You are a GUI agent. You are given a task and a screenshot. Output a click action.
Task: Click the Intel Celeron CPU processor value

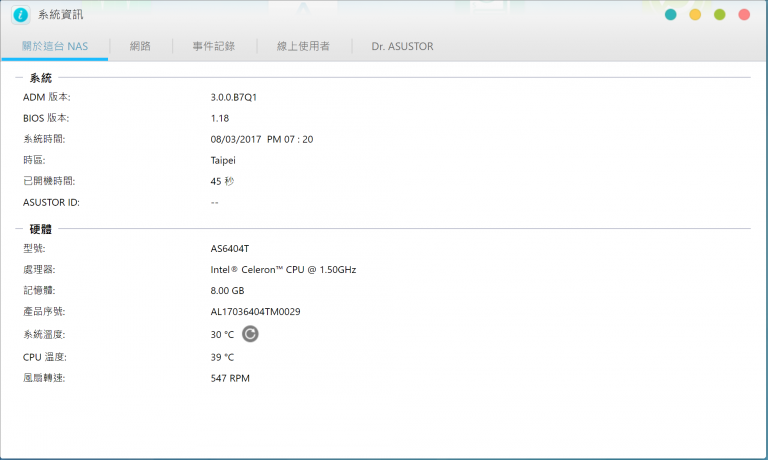pos(283,270)
